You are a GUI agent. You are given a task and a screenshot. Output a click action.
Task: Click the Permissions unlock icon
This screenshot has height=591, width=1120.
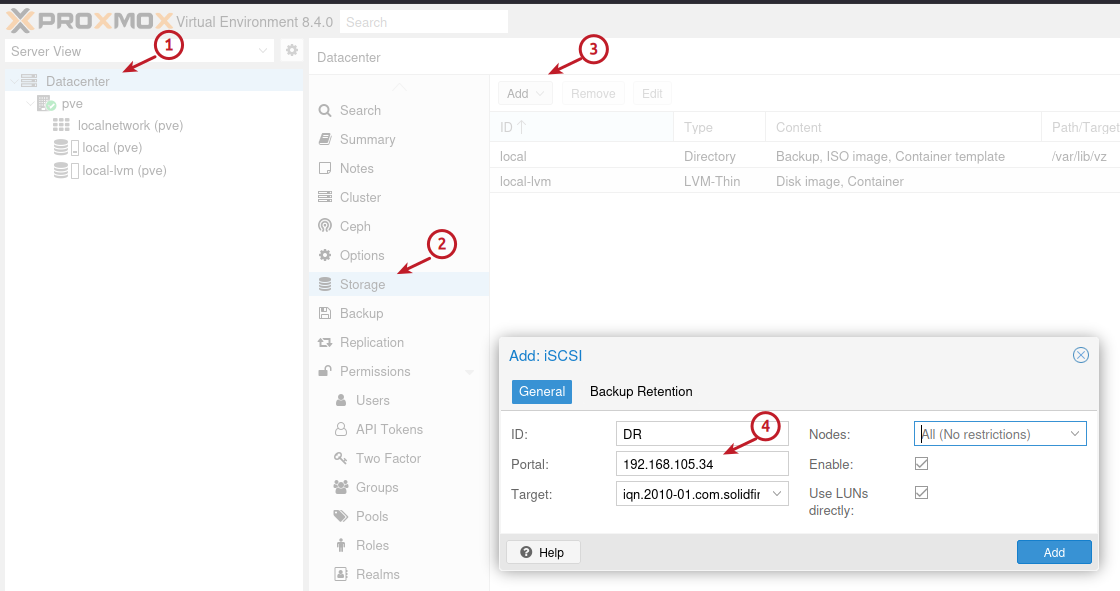(325, 371)
